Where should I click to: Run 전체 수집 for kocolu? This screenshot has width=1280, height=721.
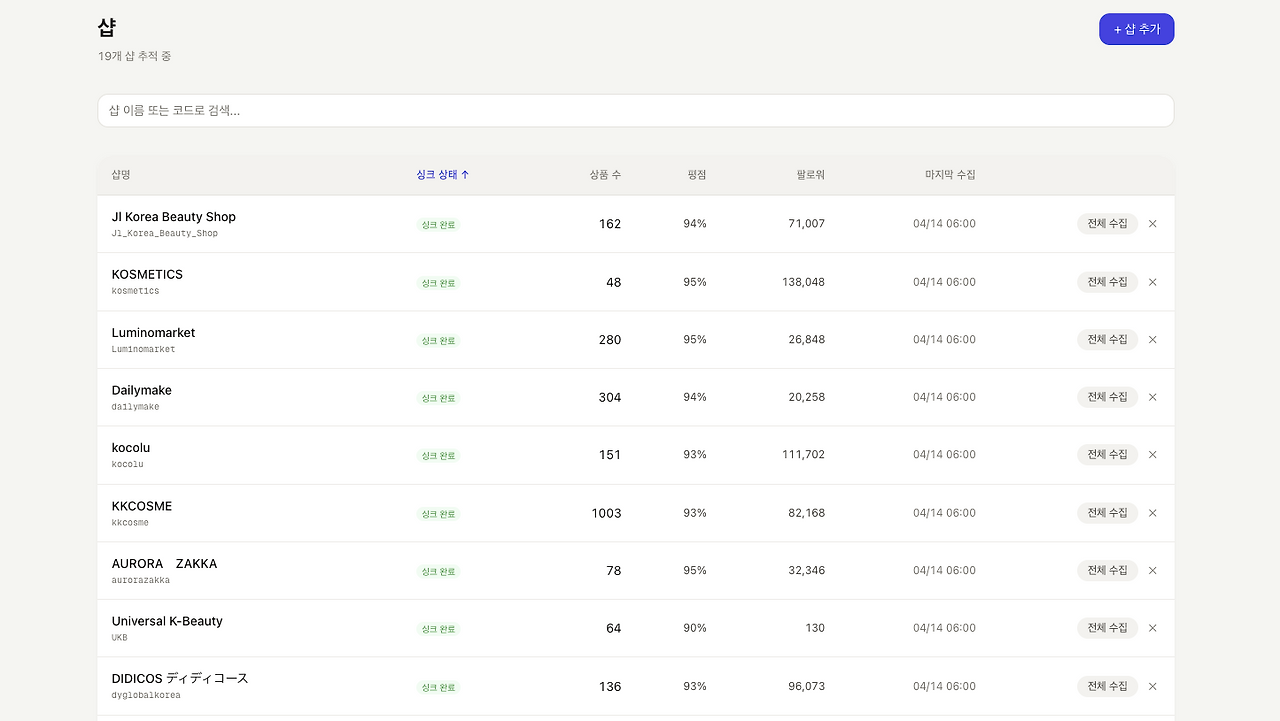tap(1107, 455)
